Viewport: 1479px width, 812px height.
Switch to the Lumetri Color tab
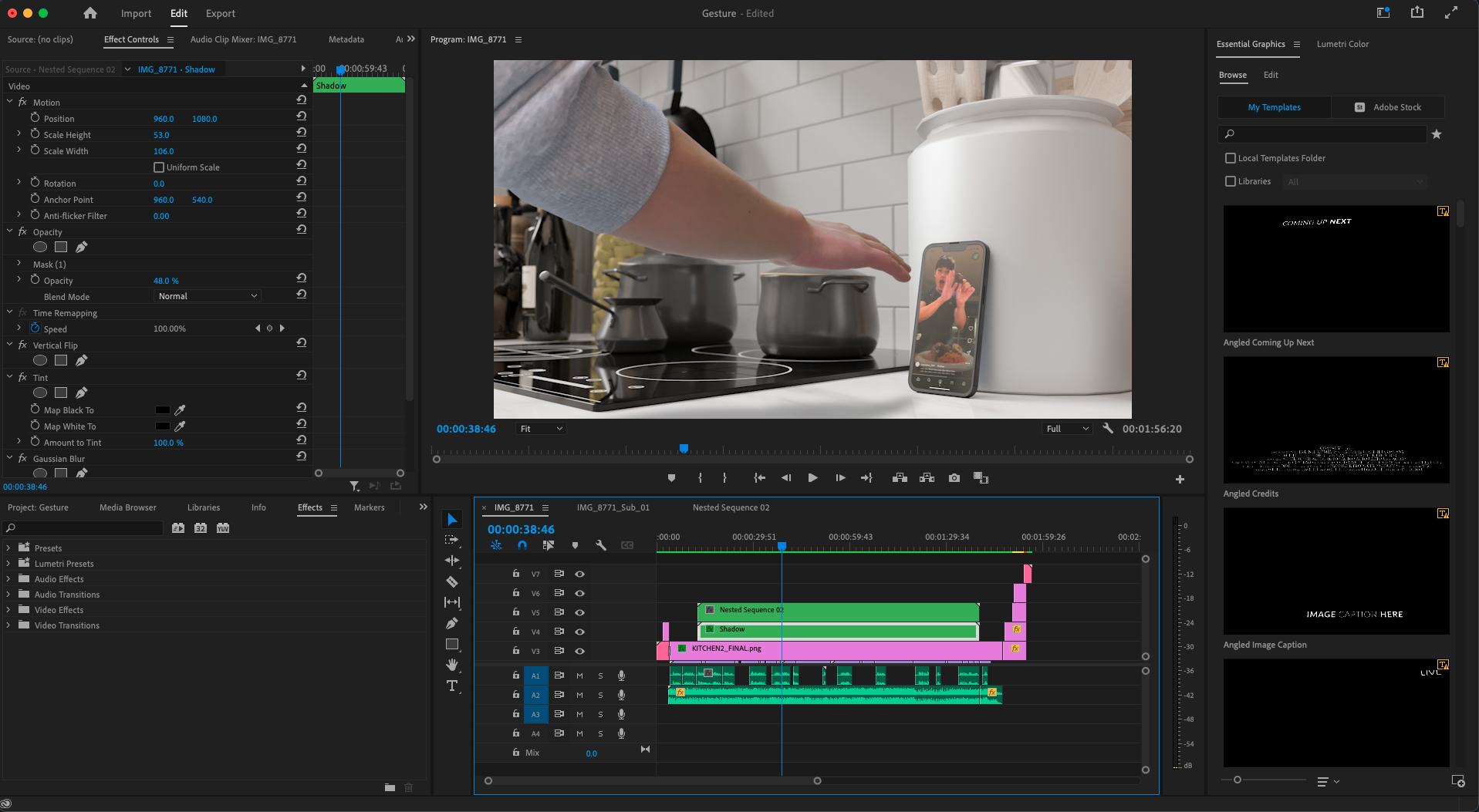(x=1342, y=44)
